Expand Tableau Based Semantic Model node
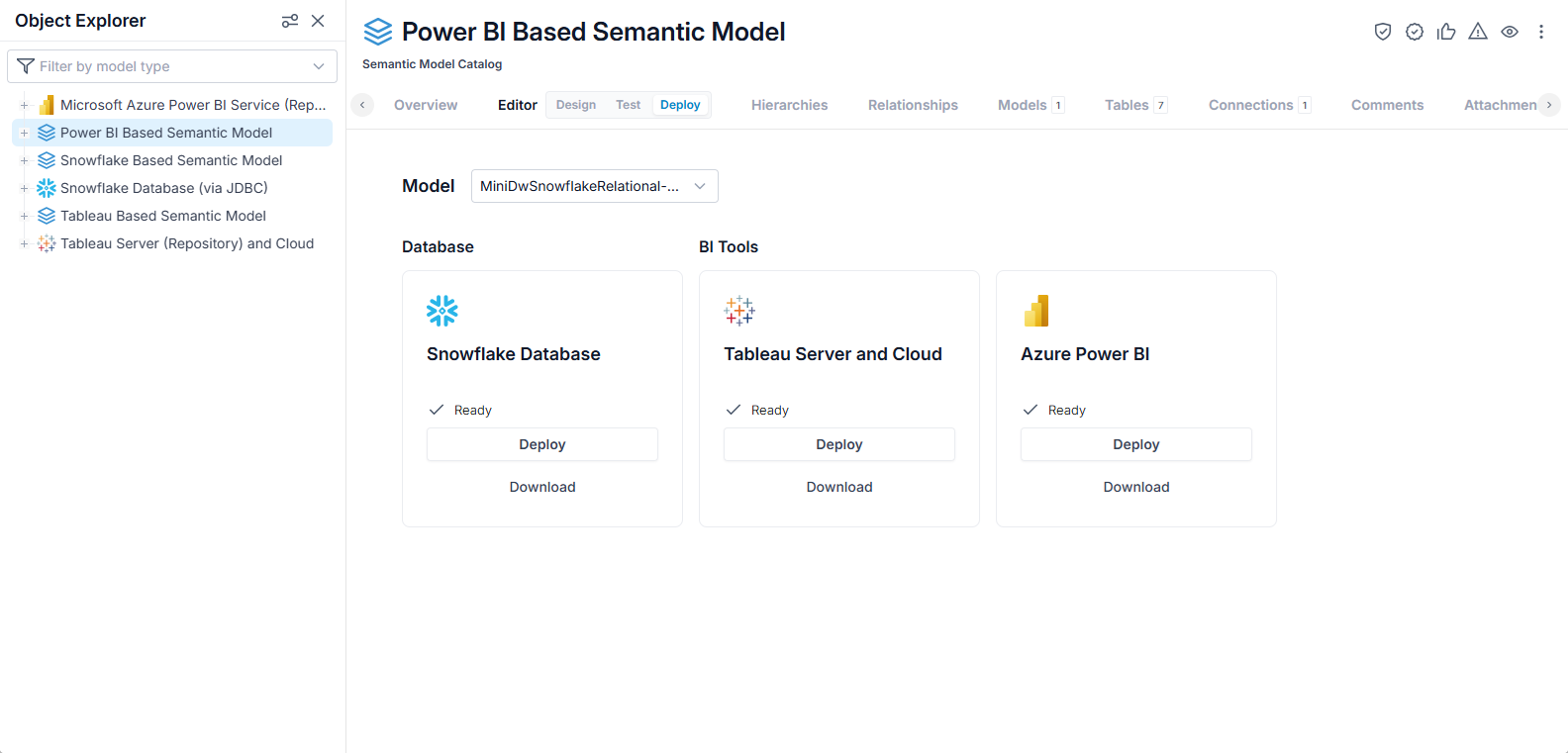1568x753 pixels. [x=24, y=216]
